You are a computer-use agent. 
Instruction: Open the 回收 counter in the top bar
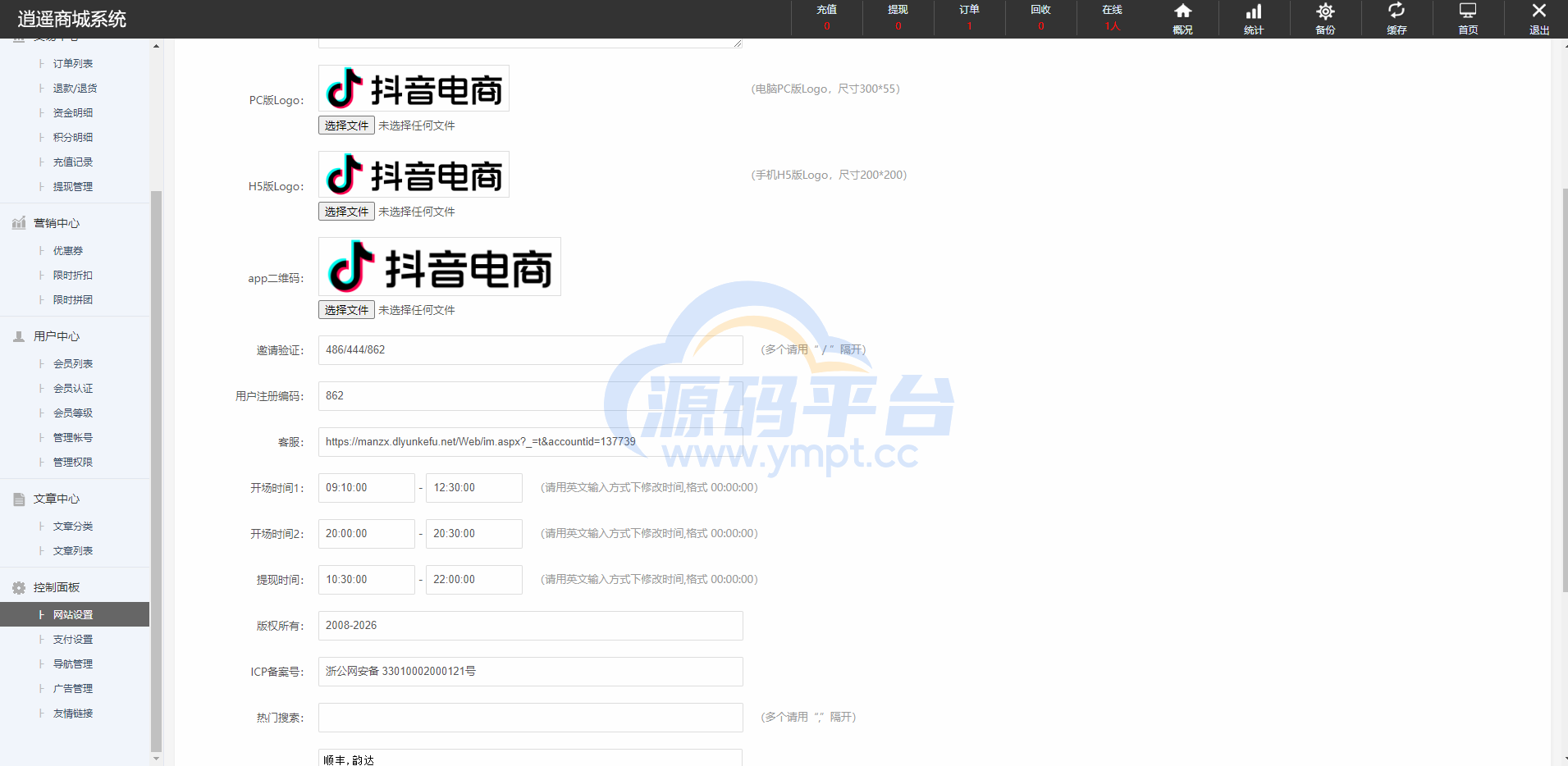click(1041, 18)
